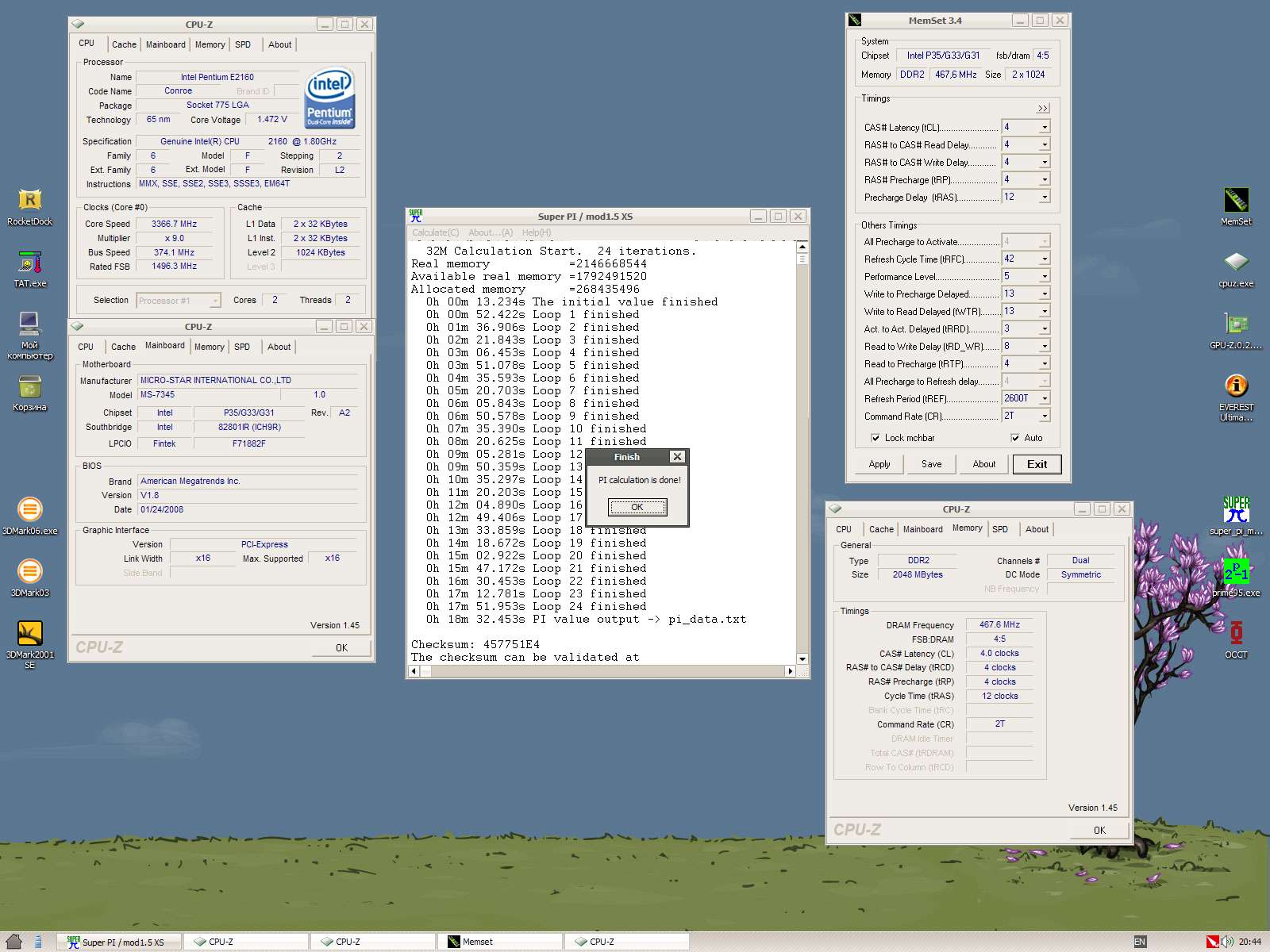Open CAS# Latency (tCL) dropdown
This screenshot has width=1270, height=952.
coord(1045,127)
